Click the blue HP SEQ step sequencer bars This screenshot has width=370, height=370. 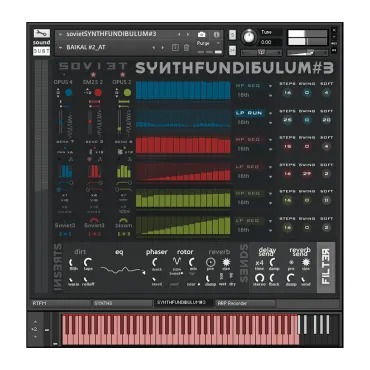pos(183,90)
